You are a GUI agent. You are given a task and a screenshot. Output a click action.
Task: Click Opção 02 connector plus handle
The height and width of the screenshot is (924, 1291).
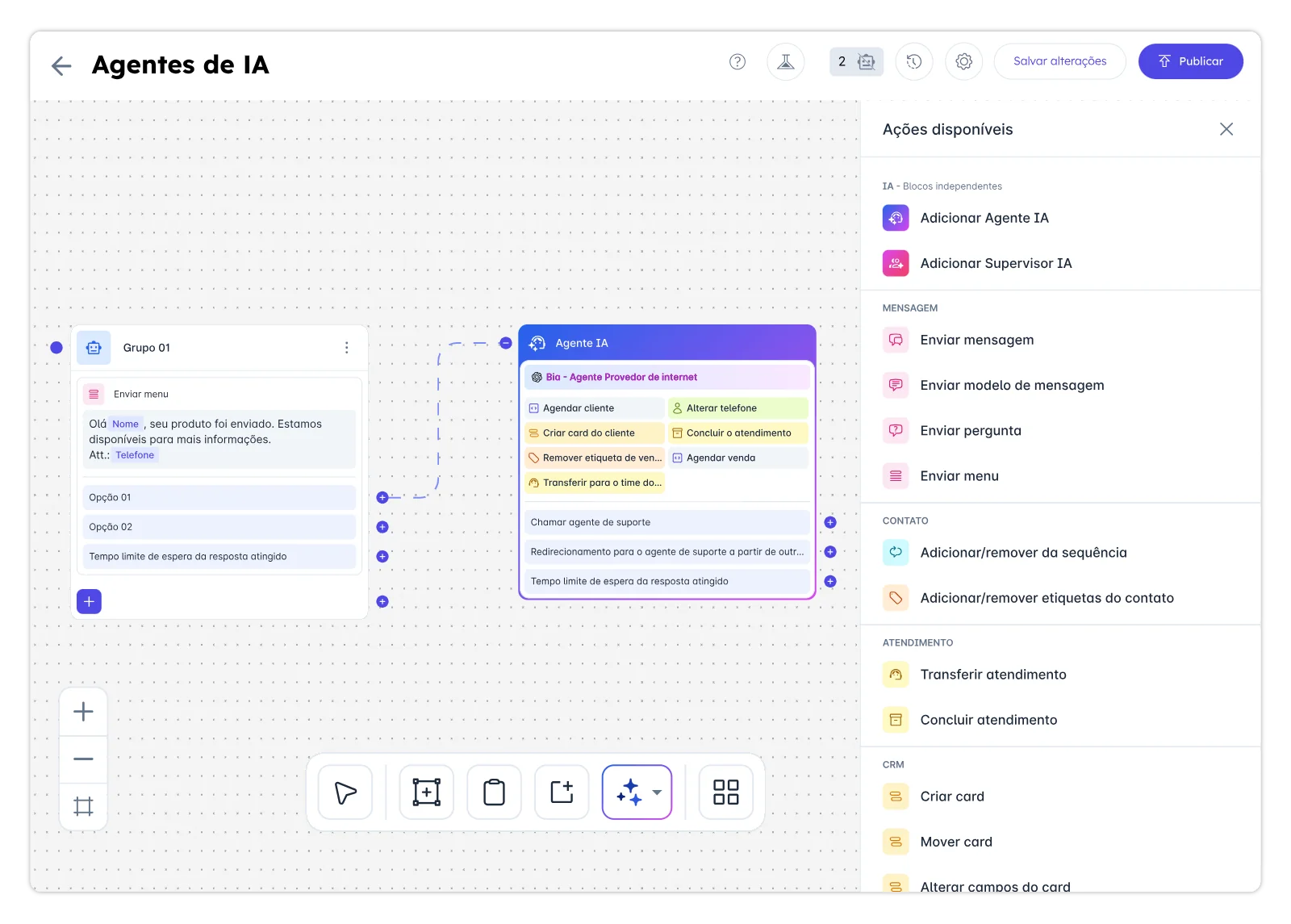tap(382, 527)
